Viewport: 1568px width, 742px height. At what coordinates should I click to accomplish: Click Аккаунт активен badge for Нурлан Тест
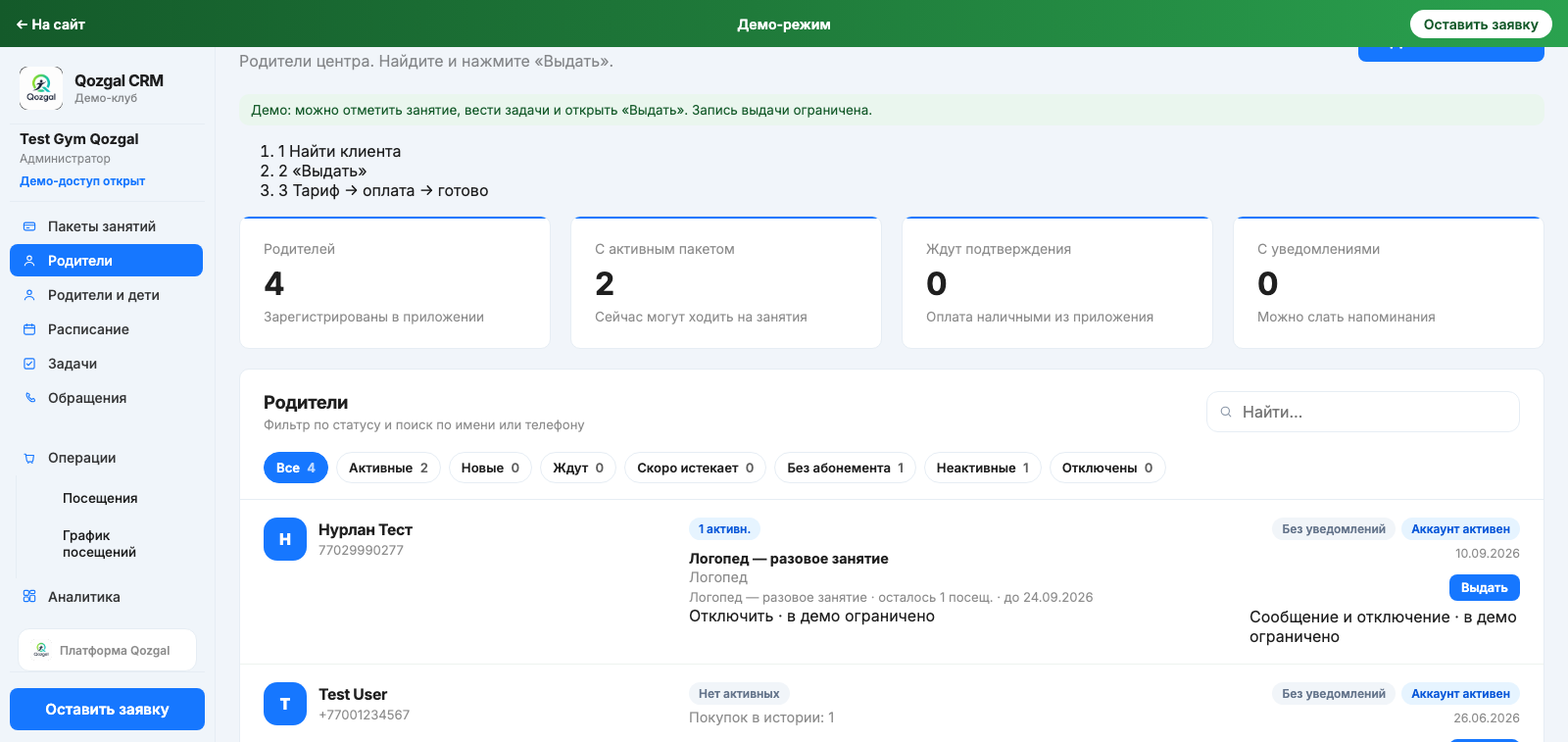click(1460, 529)
